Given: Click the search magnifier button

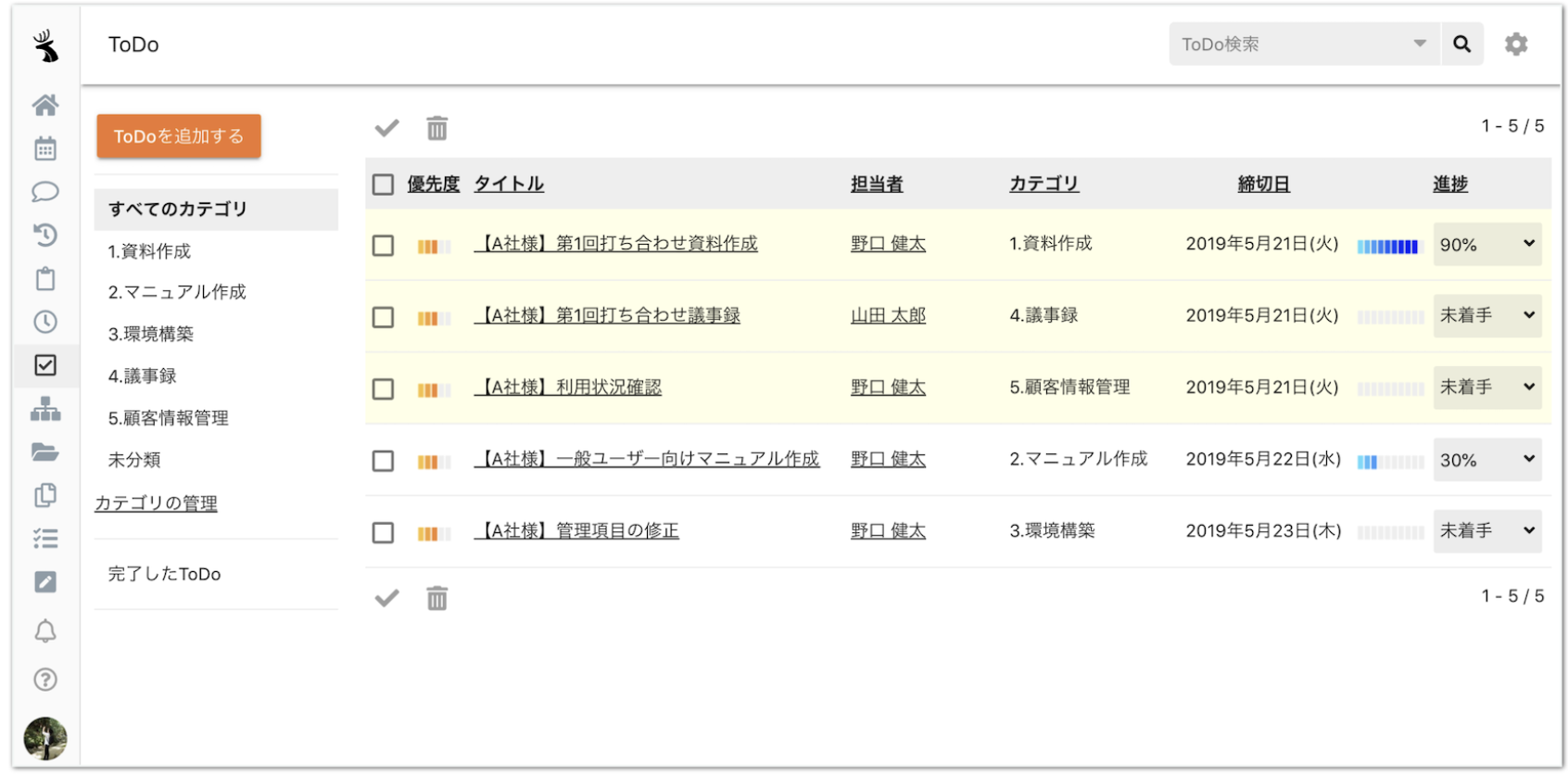Looking at the screenshot, I should [1462, 44].
